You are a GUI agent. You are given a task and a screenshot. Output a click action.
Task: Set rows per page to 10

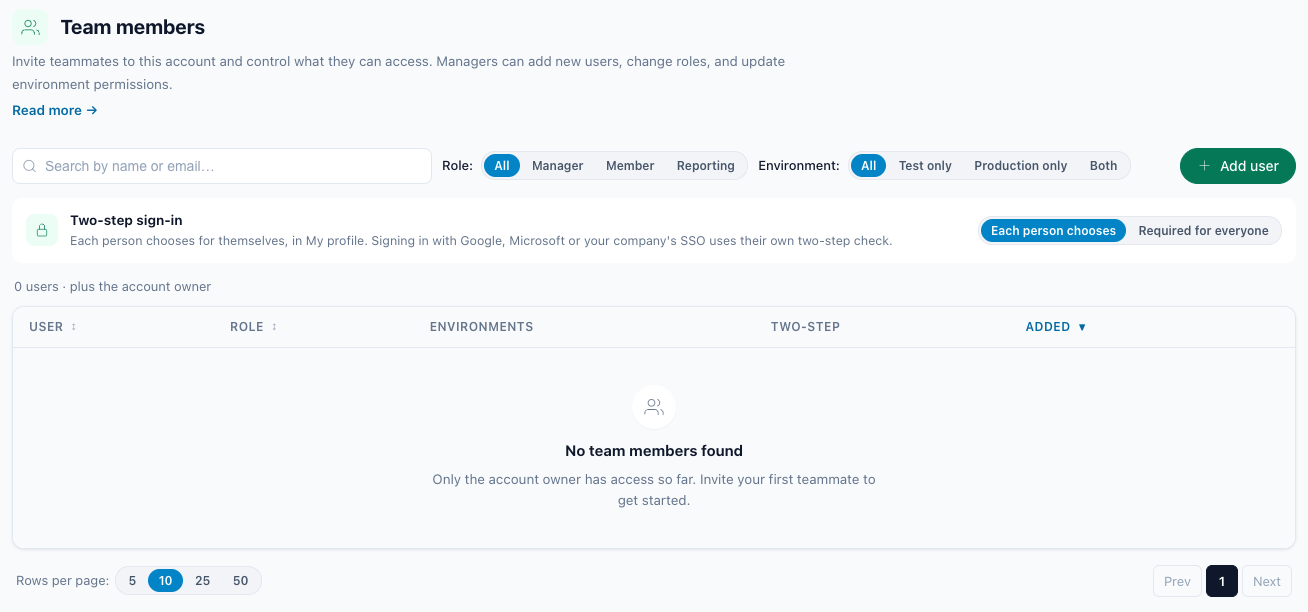165,581
